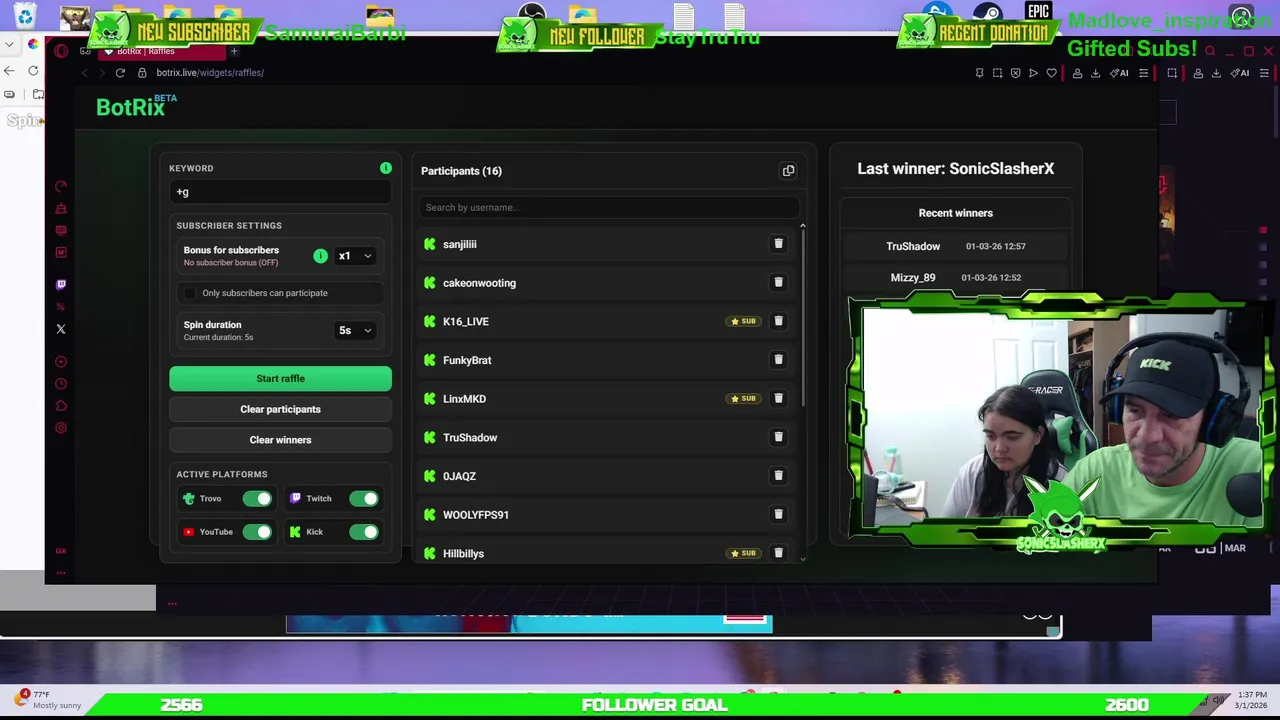Click the keyword input field
The height and width of the screenshot is (720, 1280).
click(280, 192)
